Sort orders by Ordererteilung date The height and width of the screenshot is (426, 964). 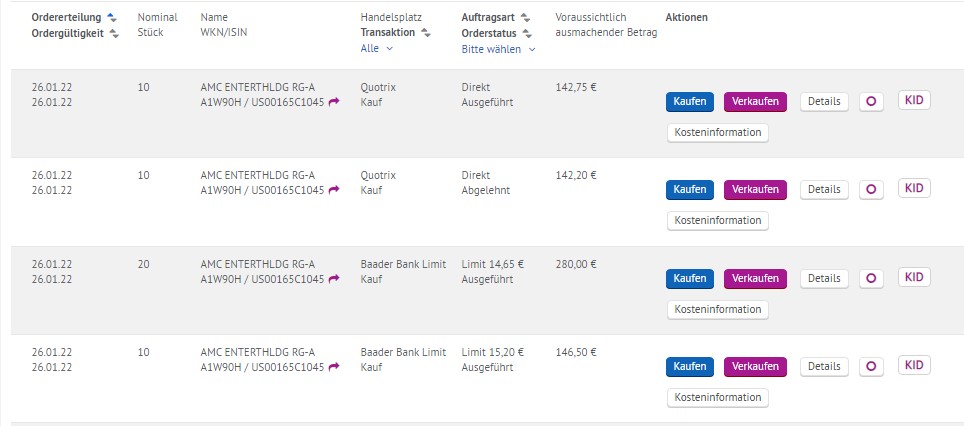(x=111, y=18)
